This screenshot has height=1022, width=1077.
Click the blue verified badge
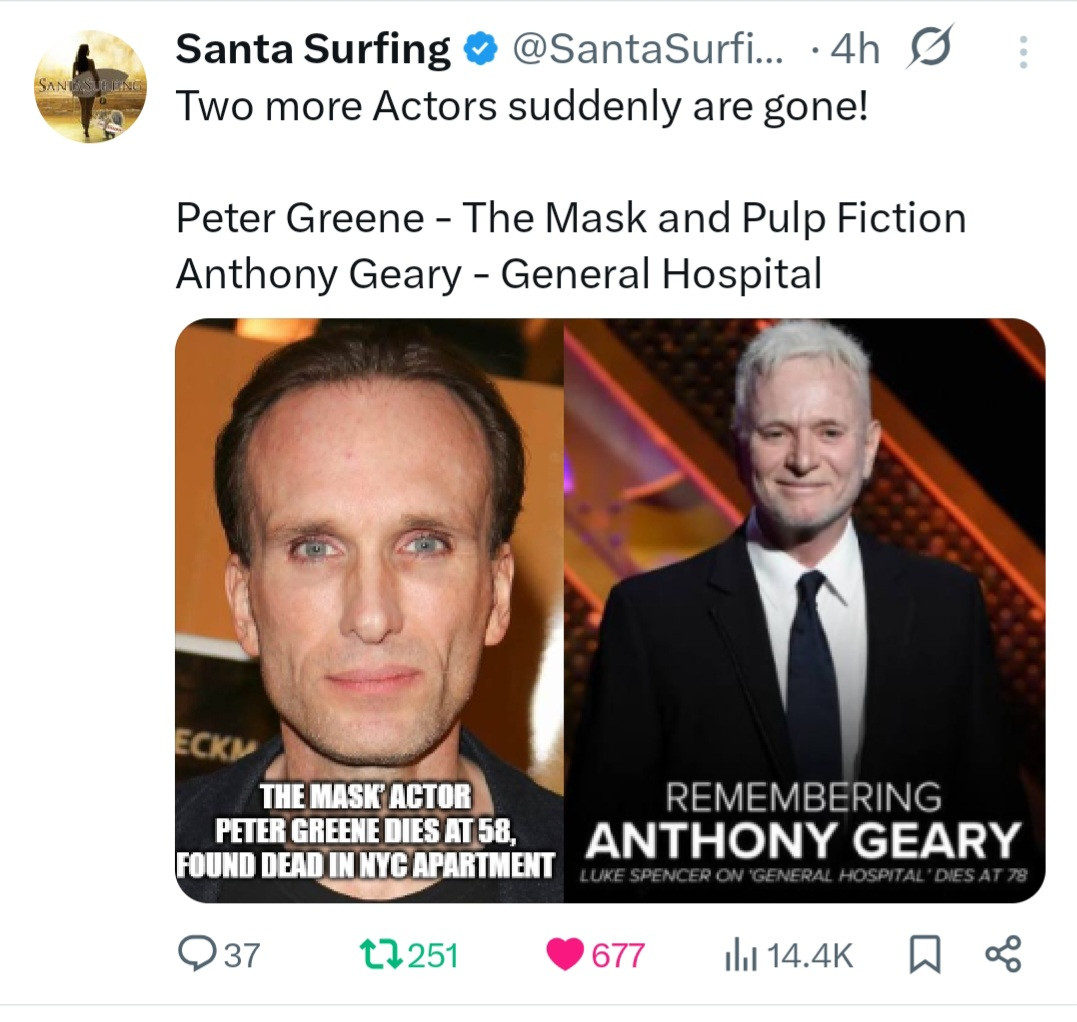click(483, 50)
